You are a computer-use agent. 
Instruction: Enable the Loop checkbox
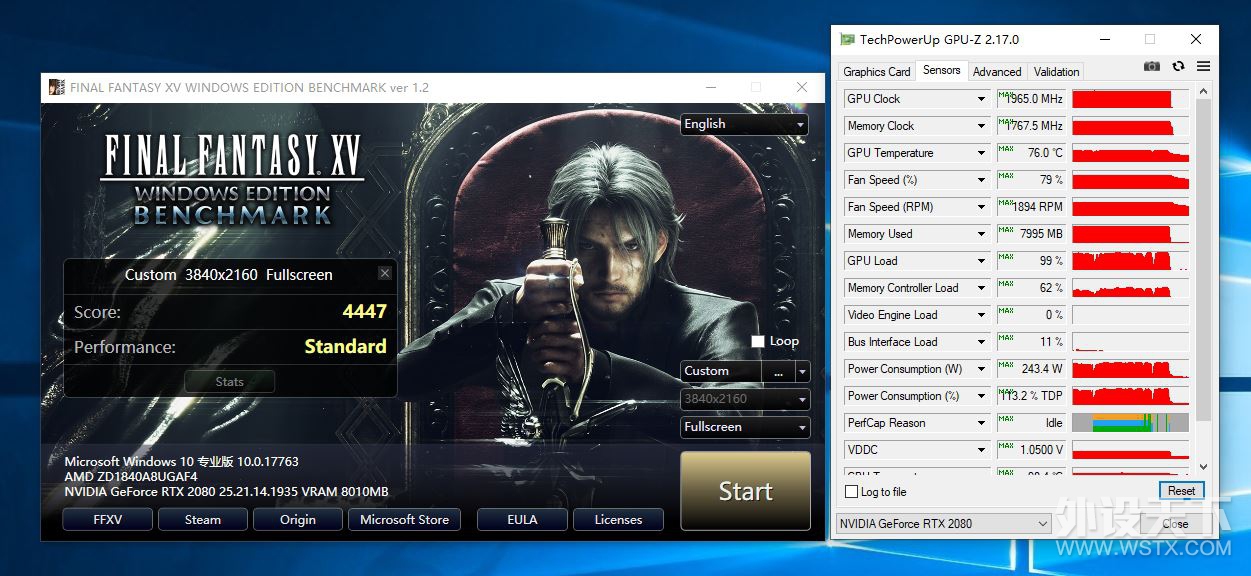click(x=758, y=341)
